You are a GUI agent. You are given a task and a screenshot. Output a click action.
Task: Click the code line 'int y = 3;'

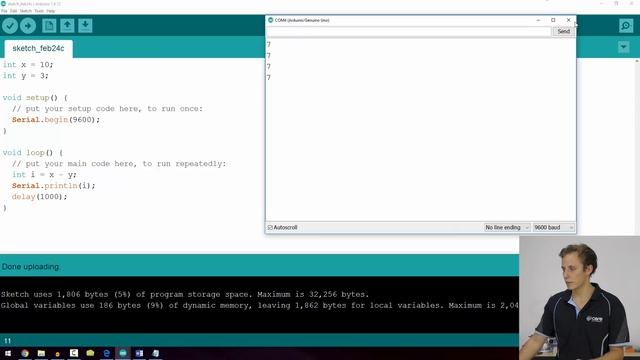pos(25,76)
